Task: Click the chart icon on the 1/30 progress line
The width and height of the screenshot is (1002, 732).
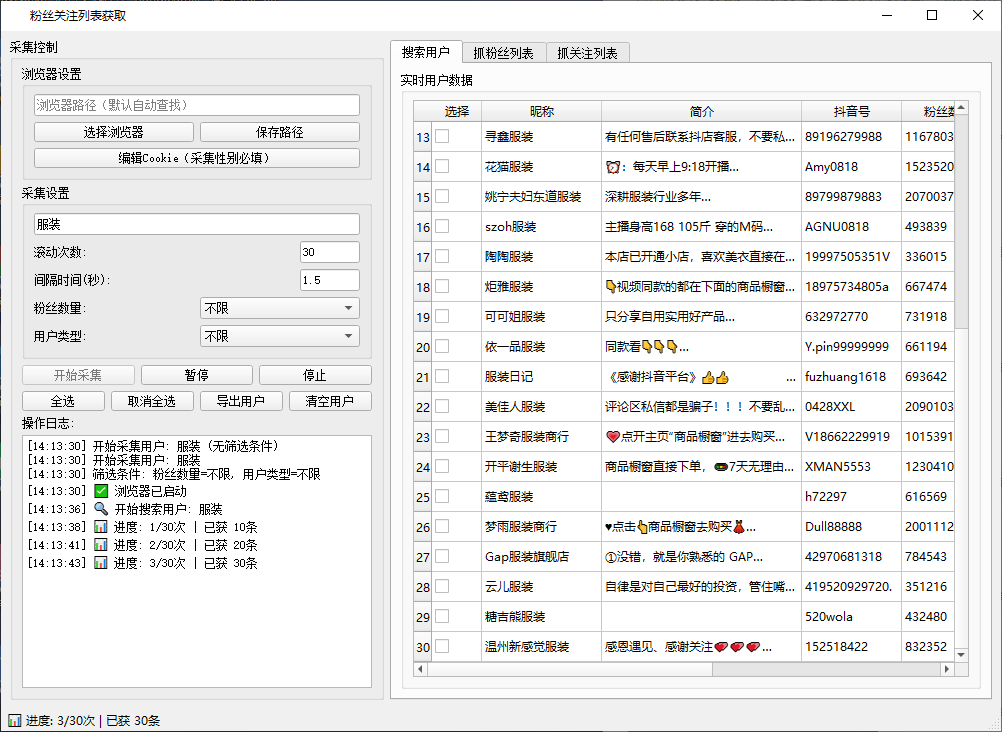Action: 101,527
